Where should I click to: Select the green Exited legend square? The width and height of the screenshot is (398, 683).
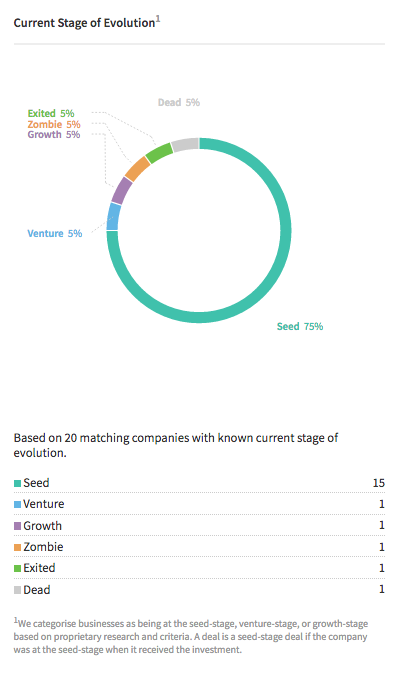(x=17, y=568)
